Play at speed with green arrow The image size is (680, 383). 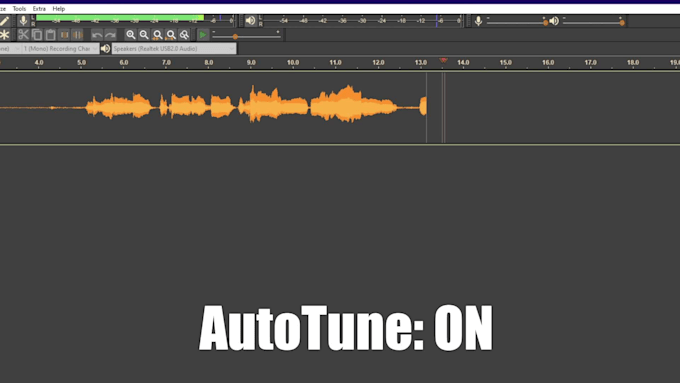click(x=203, y=35)
